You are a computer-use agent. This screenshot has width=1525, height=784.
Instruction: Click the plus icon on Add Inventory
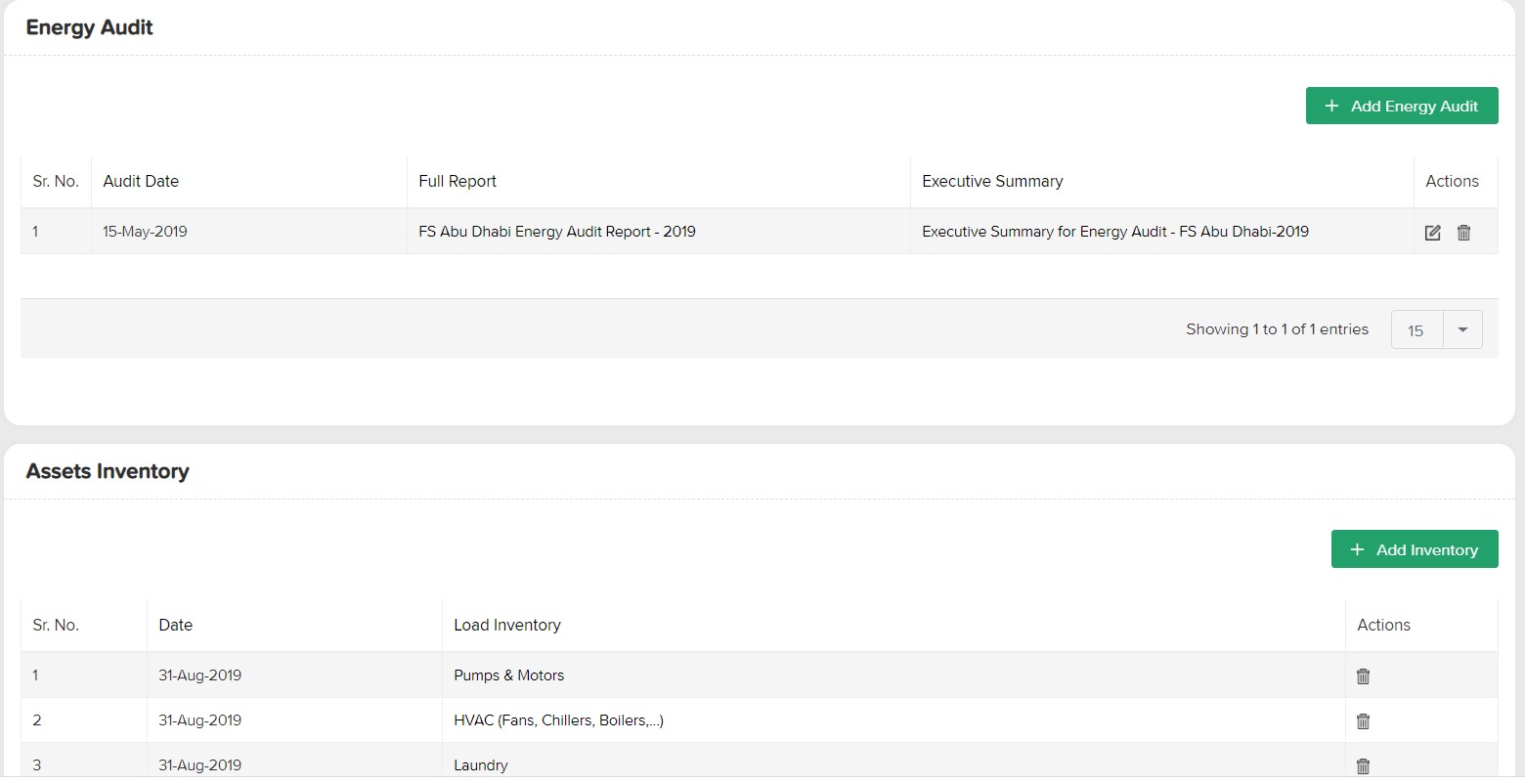pyautogui.click(x=1357, y=549)
